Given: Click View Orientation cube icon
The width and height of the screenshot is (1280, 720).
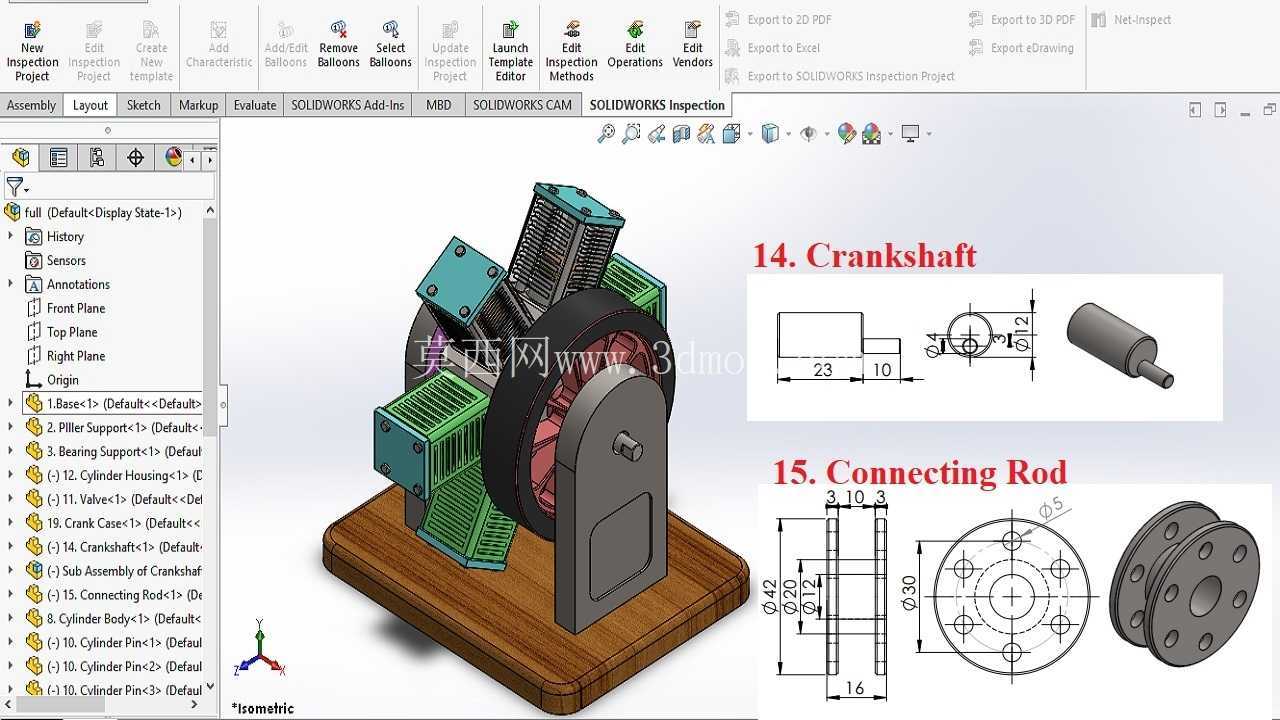Looking at the screenshot, I should pos(730,133).
